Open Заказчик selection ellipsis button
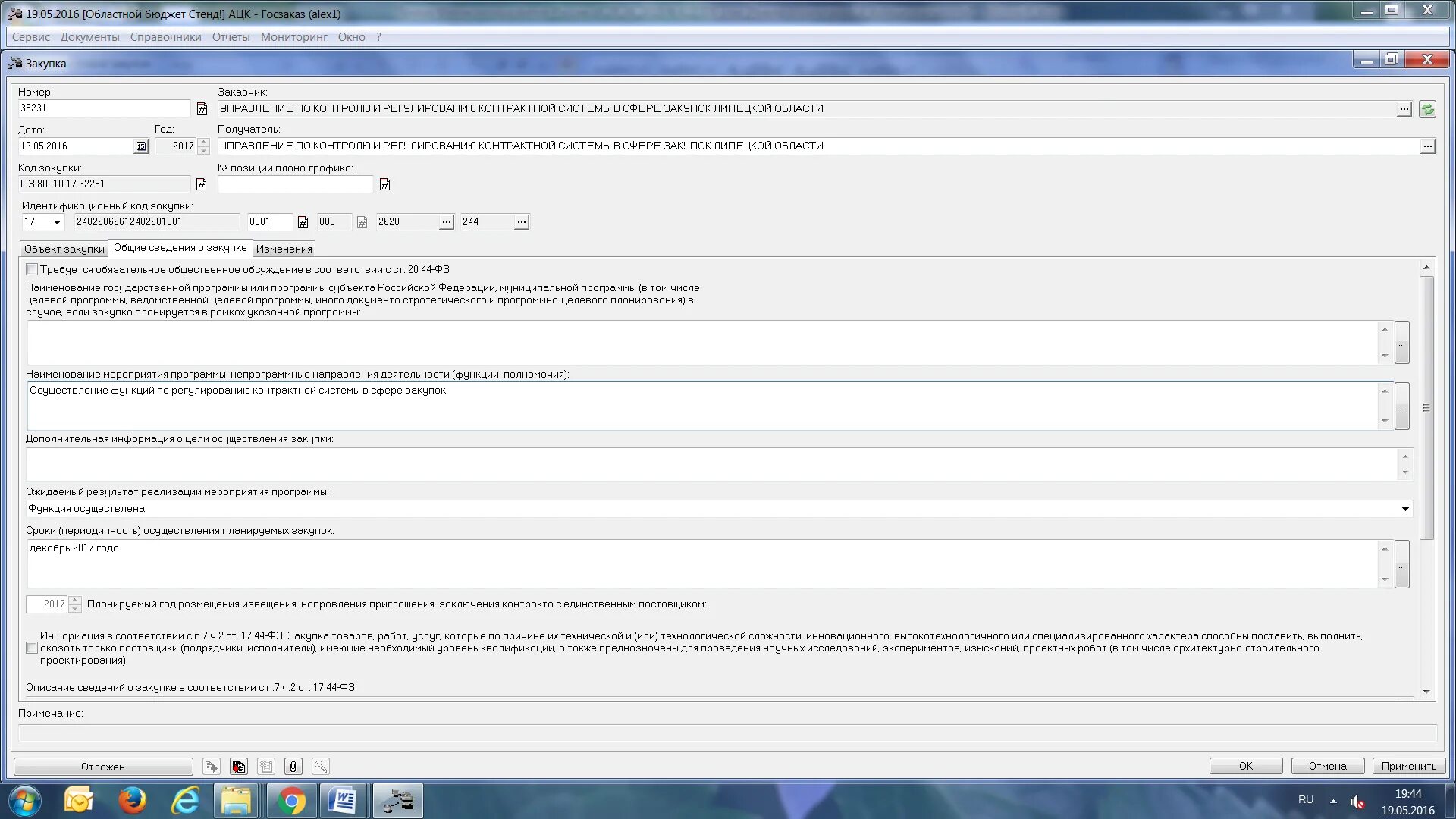The image size is (1456, 819). pyautogui.click(x=1404, y=109)
